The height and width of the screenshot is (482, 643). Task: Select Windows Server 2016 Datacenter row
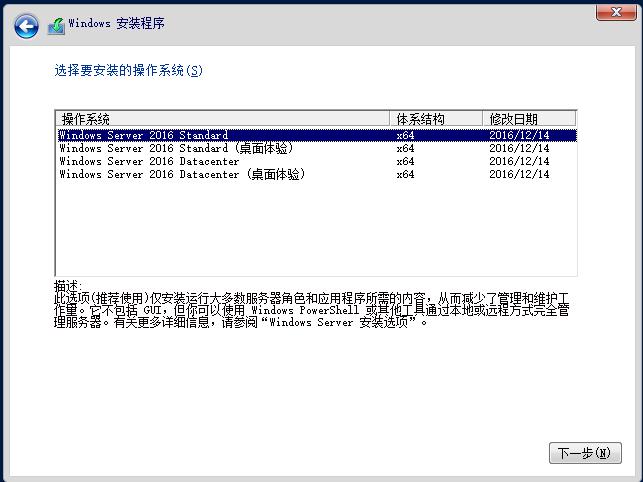pos(317,161)
